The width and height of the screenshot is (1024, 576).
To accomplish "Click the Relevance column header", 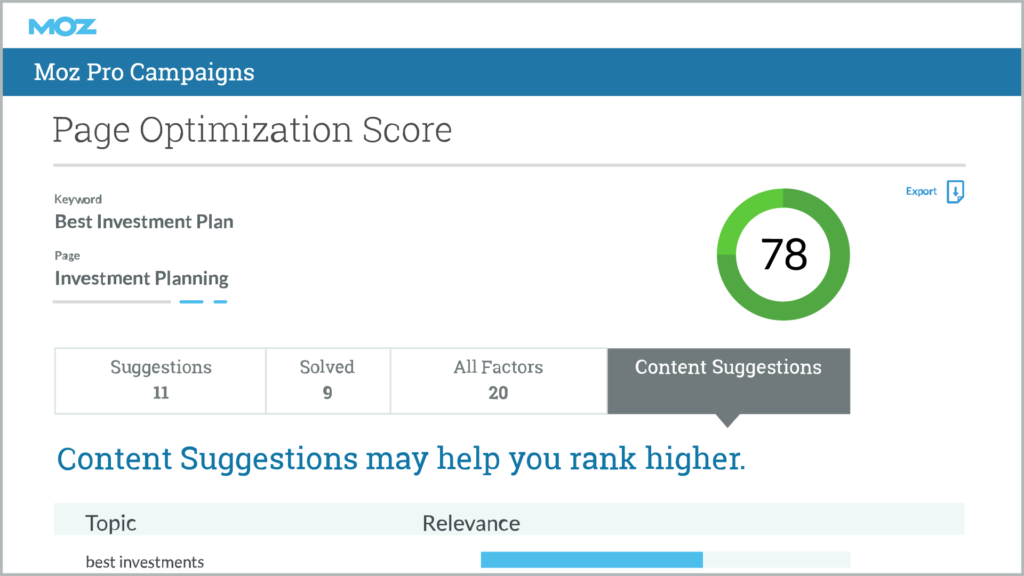I will 470,523.
